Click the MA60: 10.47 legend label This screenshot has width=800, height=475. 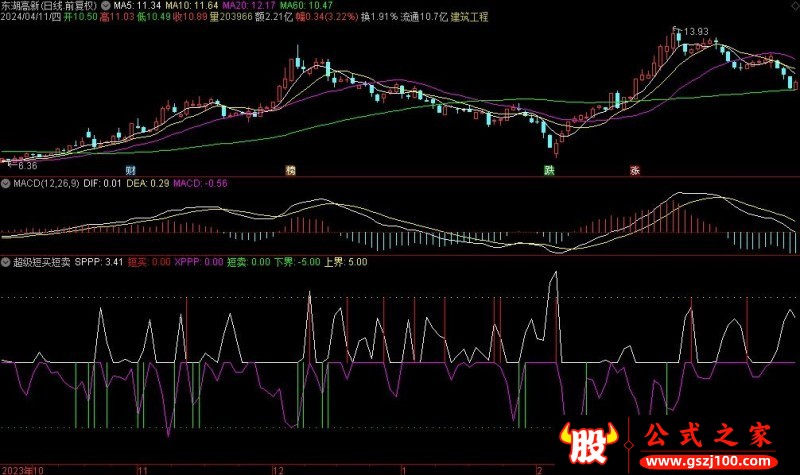point(306,6)
